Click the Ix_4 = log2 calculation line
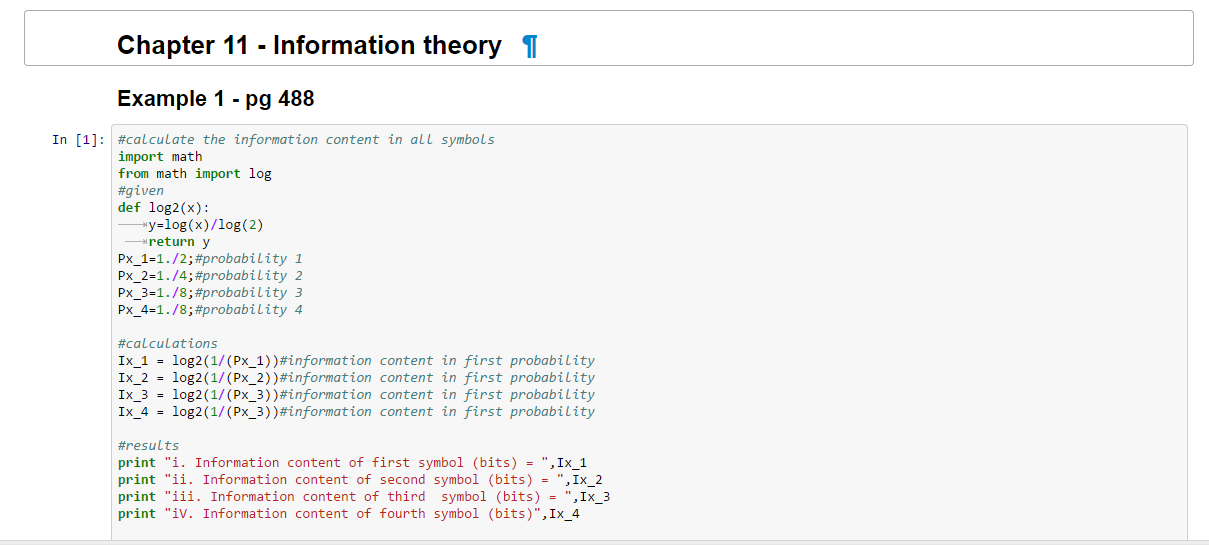The image size is (1209, 545). coord(200,412)
